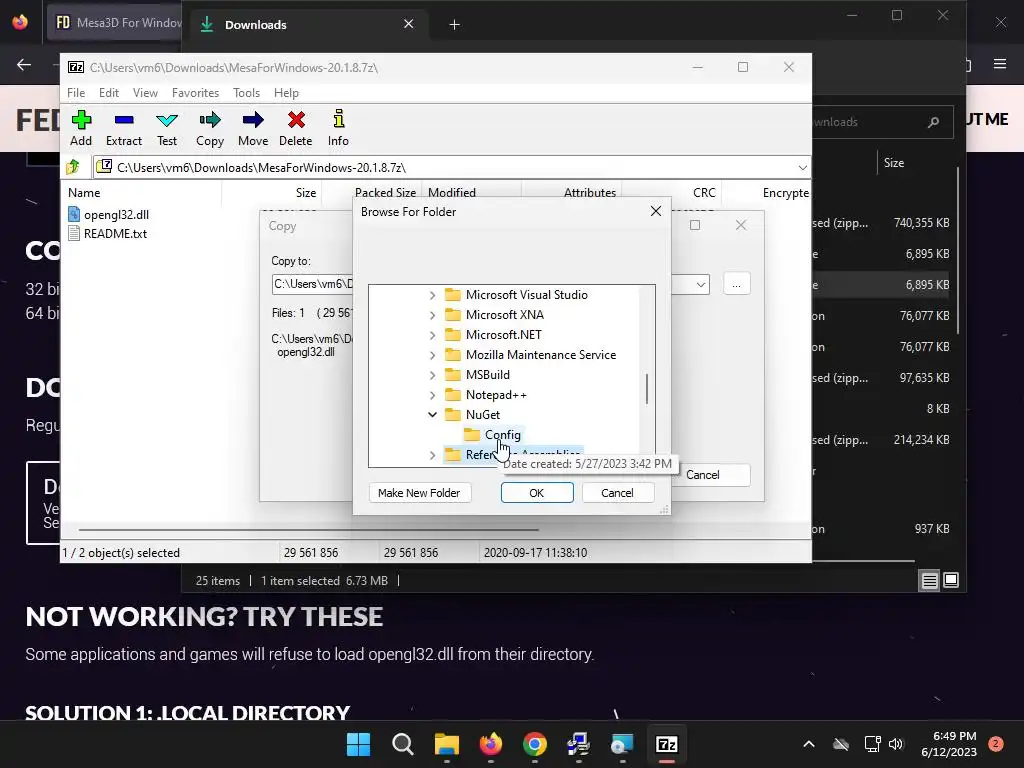Open the Firefox hamburger menu

pos(1000,63)
